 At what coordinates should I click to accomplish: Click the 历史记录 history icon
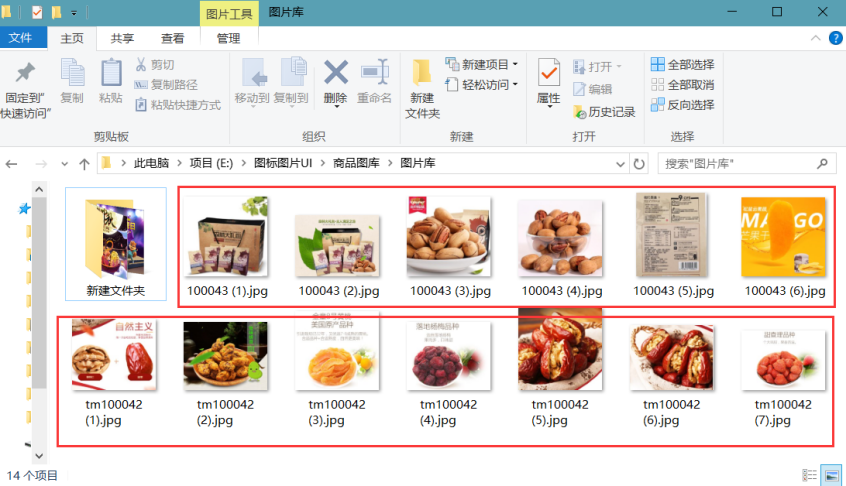(579, 112)
